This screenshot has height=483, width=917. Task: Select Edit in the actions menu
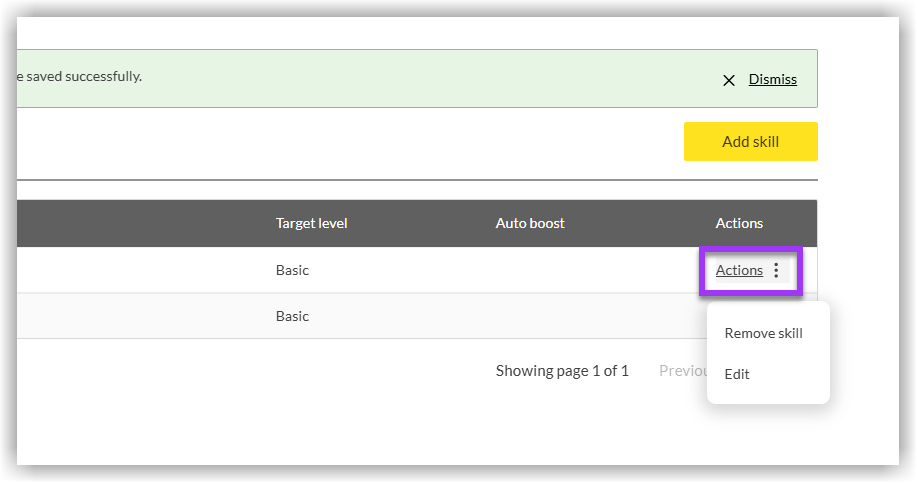(737, 374)
